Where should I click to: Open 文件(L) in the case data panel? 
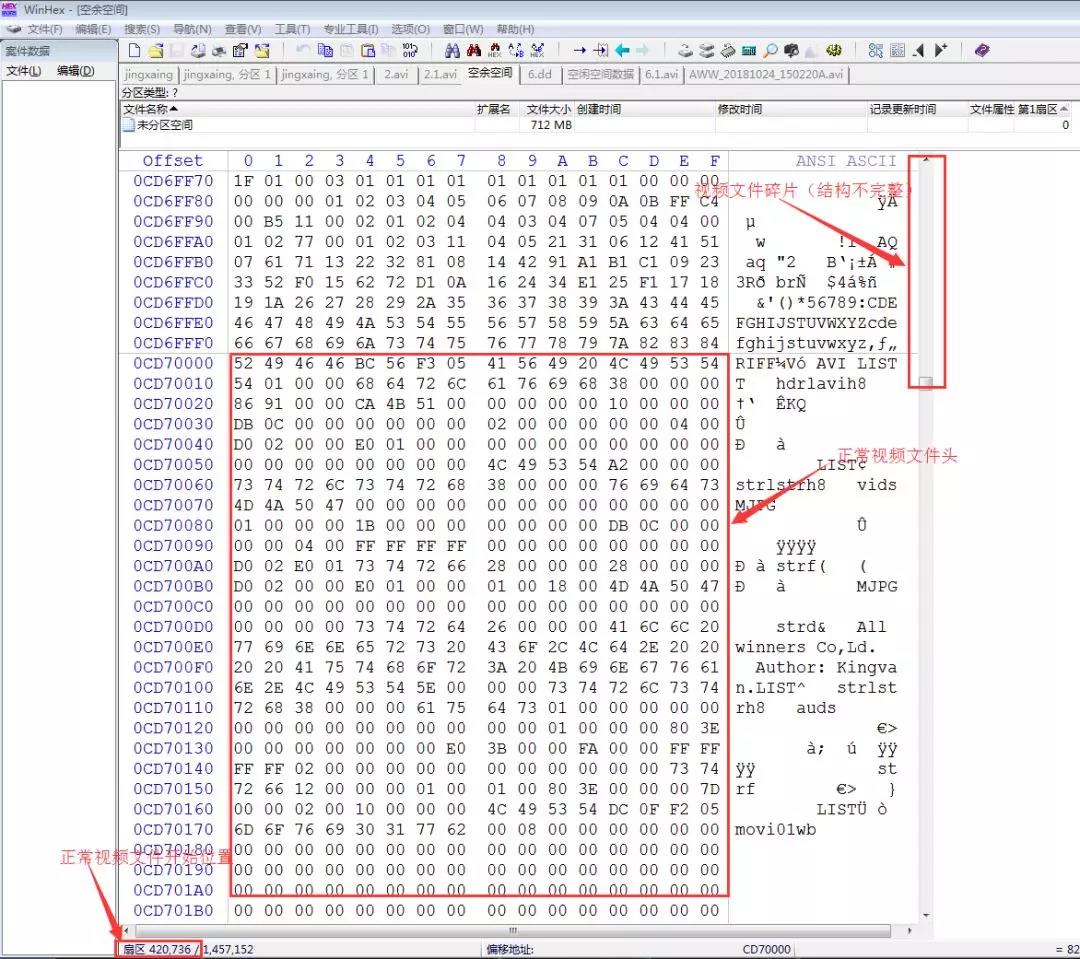[x=23, y=71]
